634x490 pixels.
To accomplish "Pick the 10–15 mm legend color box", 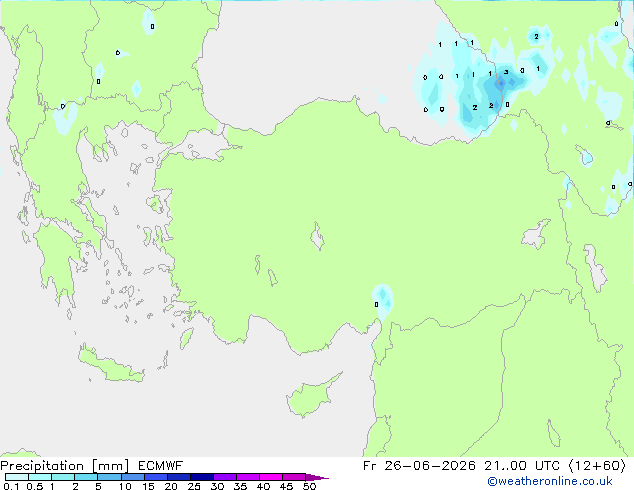I will pos(133,477).
